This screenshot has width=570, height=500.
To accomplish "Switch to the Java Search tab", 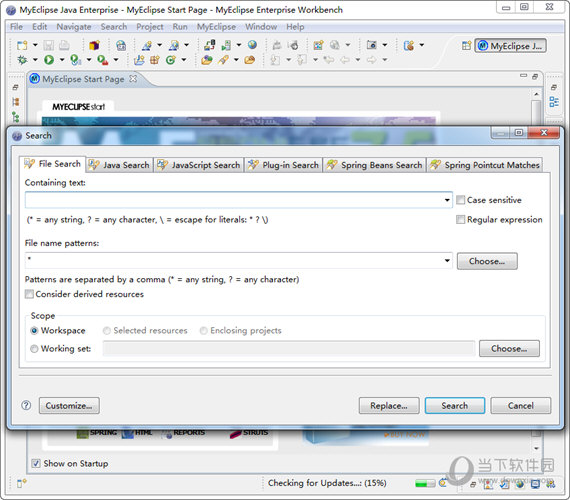I will click(x=119, y=165).
